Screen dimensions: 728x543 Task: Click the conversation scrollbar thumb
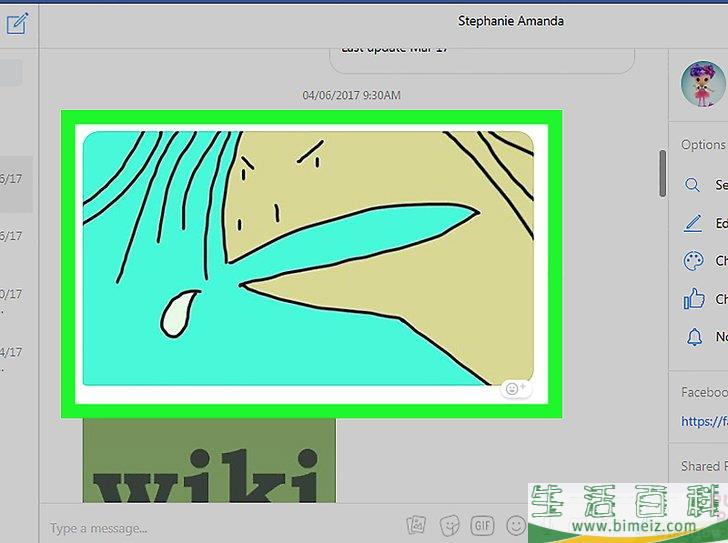[663, 174]
